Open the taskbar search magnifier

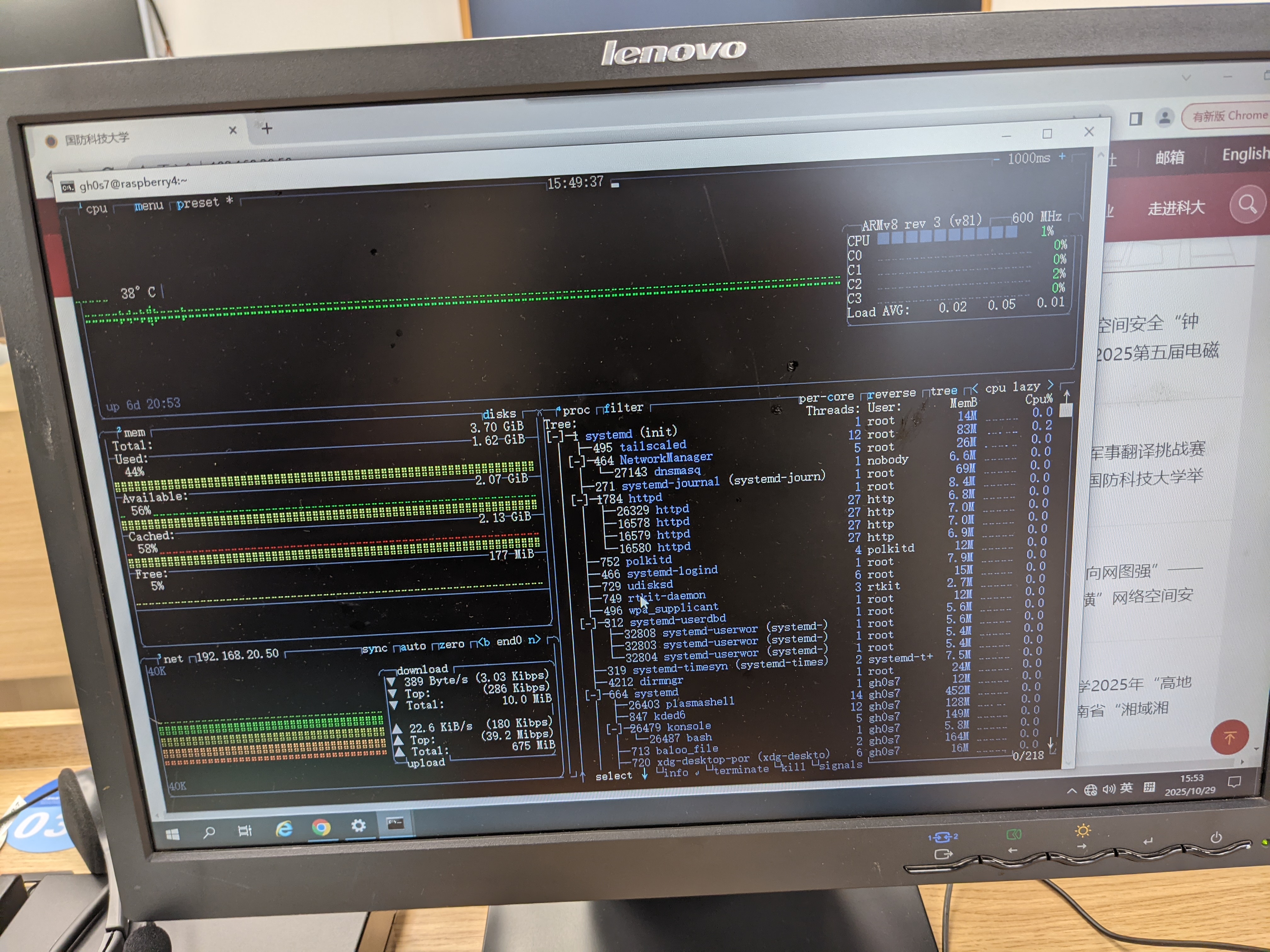click(209, 832)
